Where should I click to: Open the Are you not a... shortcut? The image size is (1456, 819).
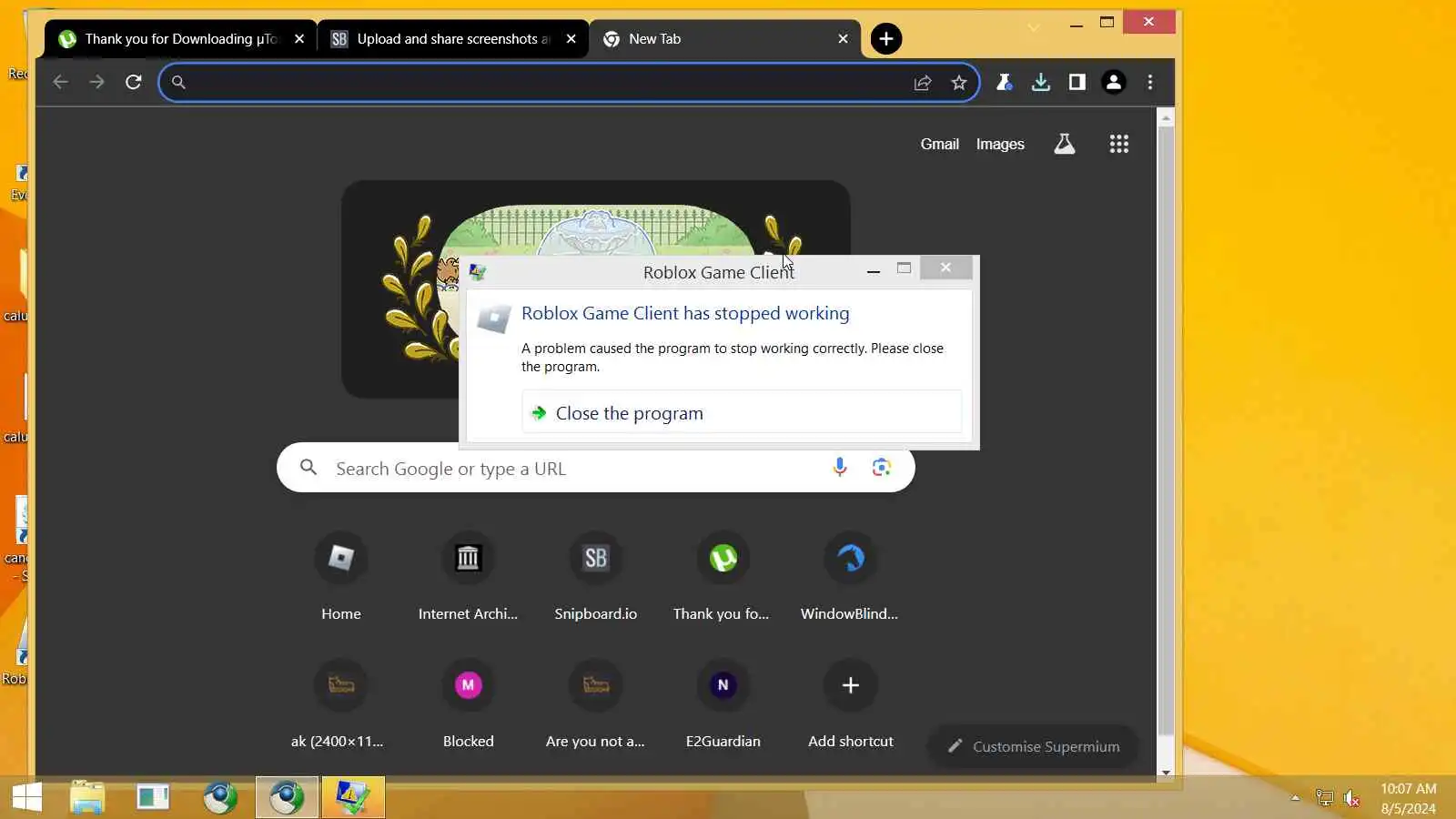click(x=596, y=703)
